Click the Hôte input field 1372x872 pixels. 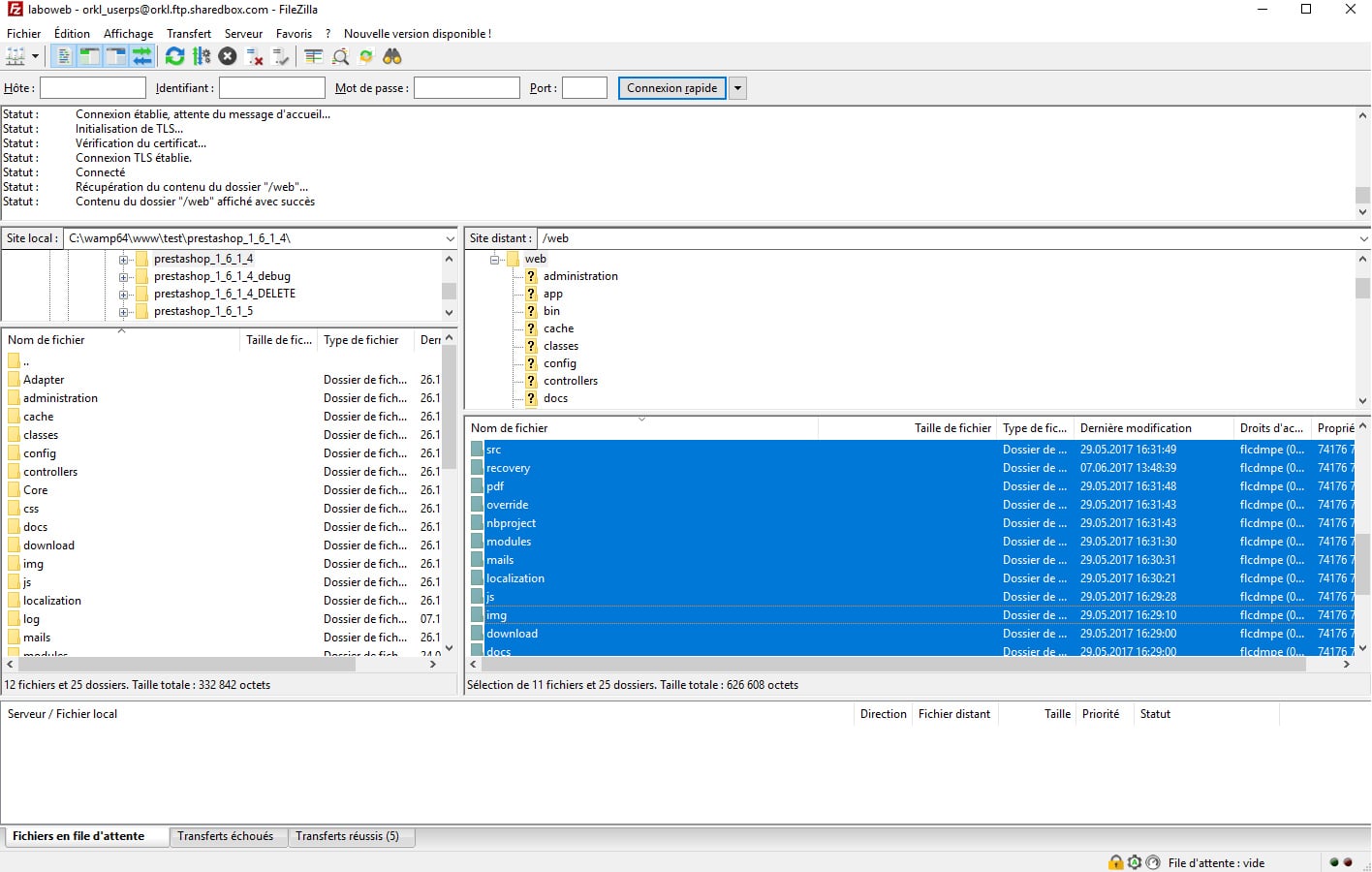[x=92, y=88]
